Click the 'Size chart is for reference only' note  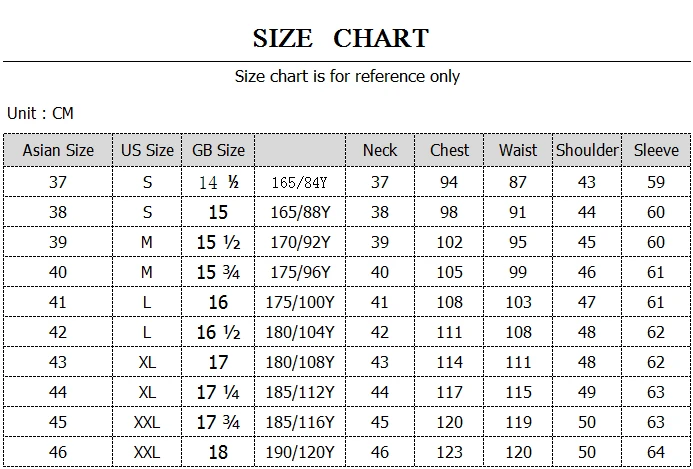[x=347, y=76]
